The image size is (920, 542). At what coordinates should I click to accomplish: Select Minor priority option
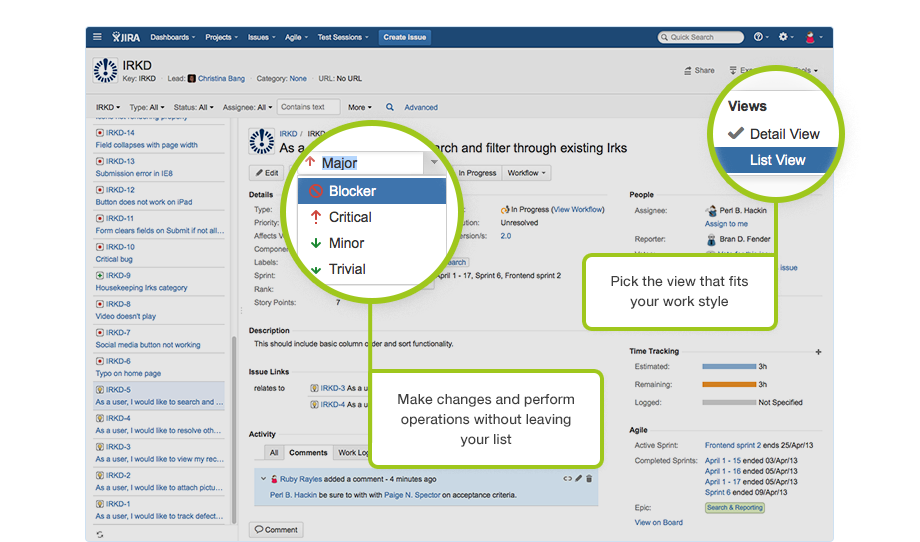[x=372, y=243]
